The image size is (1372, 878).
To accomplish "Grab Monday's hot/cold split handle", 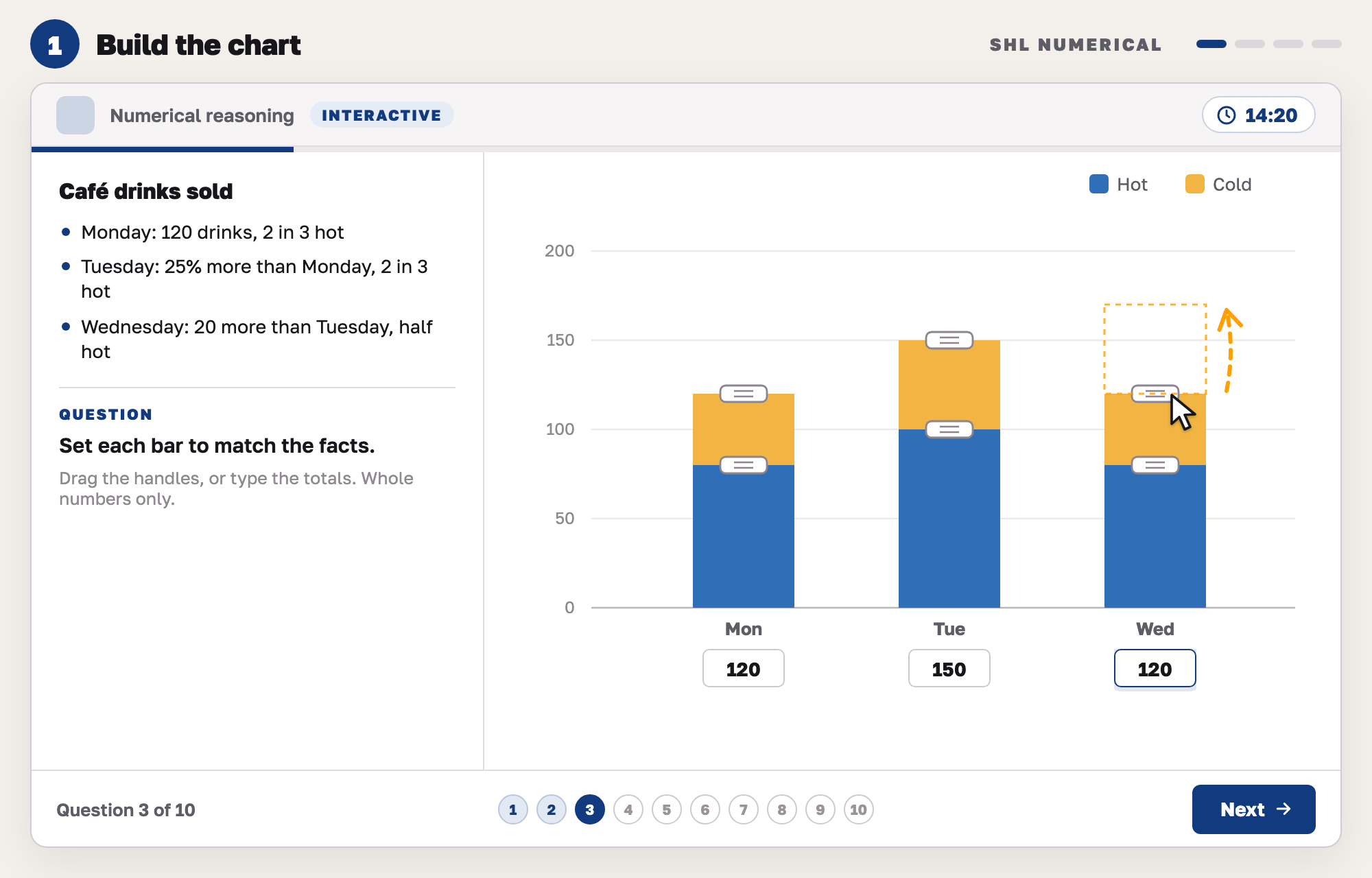I will pyautogui.click(x=744, y=465).
